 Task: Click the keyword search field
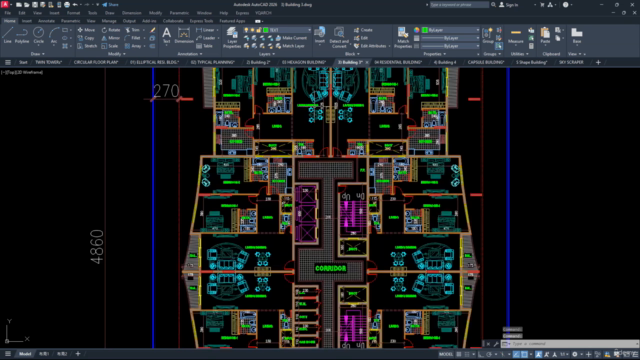tap(459, 4)
